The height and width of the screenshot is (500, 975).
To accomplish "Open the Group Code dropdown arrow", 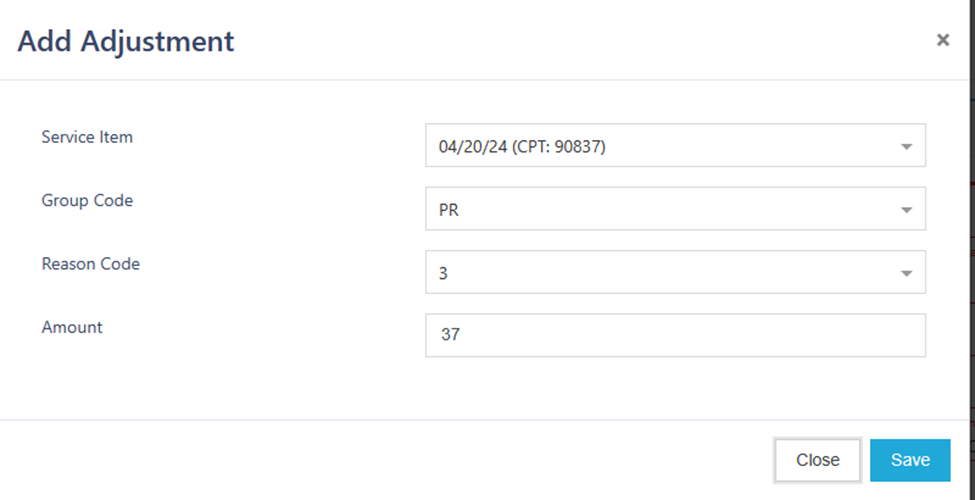I will coord(906,210).
